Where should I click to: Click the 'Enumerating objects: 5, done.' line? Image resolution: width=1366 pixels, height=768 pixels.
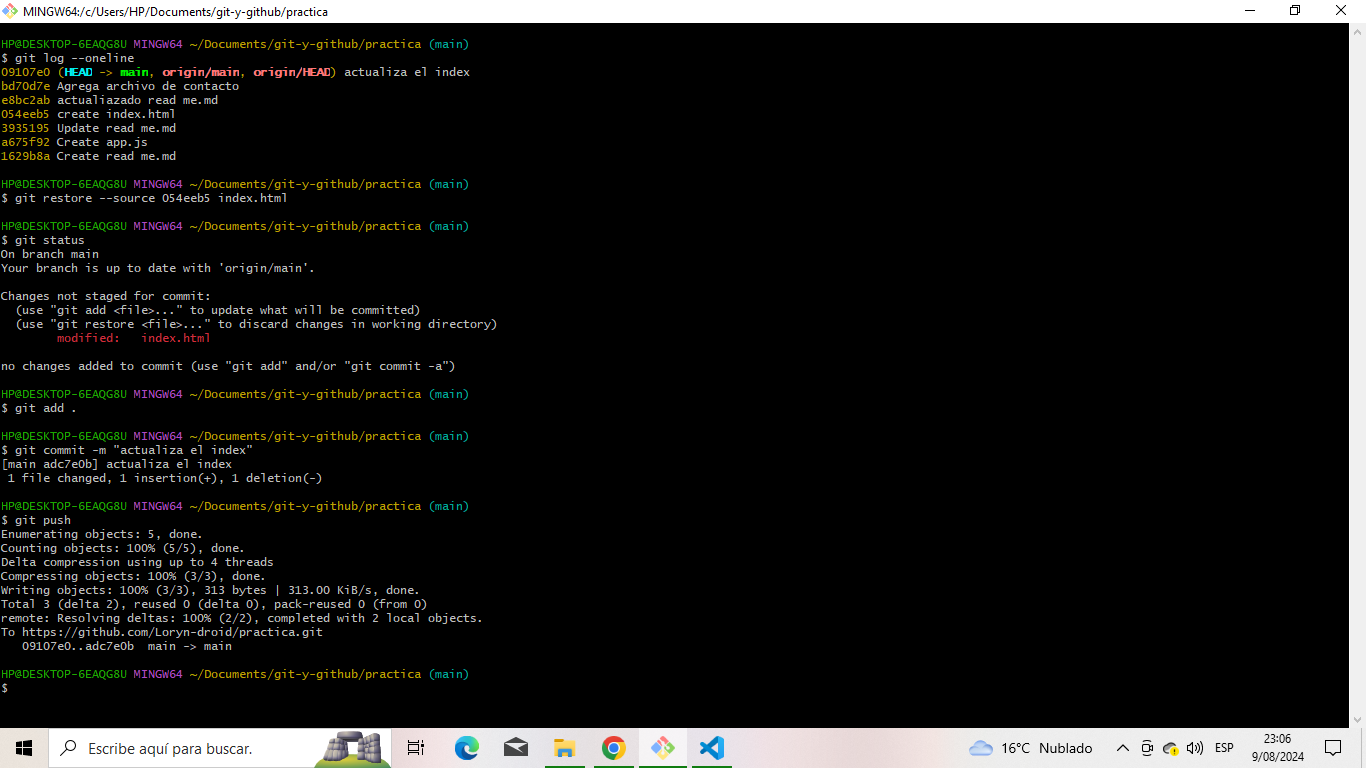[102, 534]
